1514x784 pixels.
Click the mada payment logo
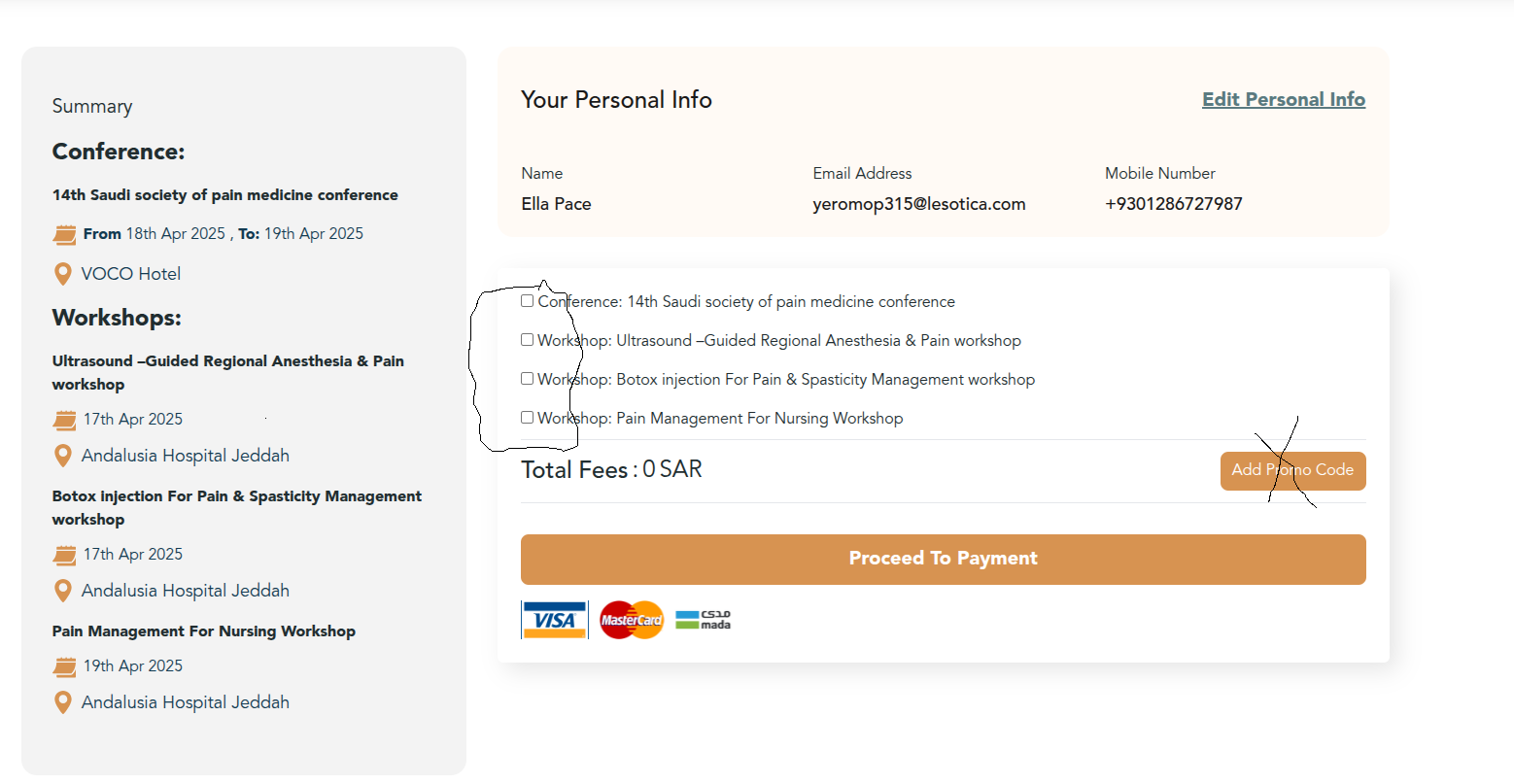[703, 620]
